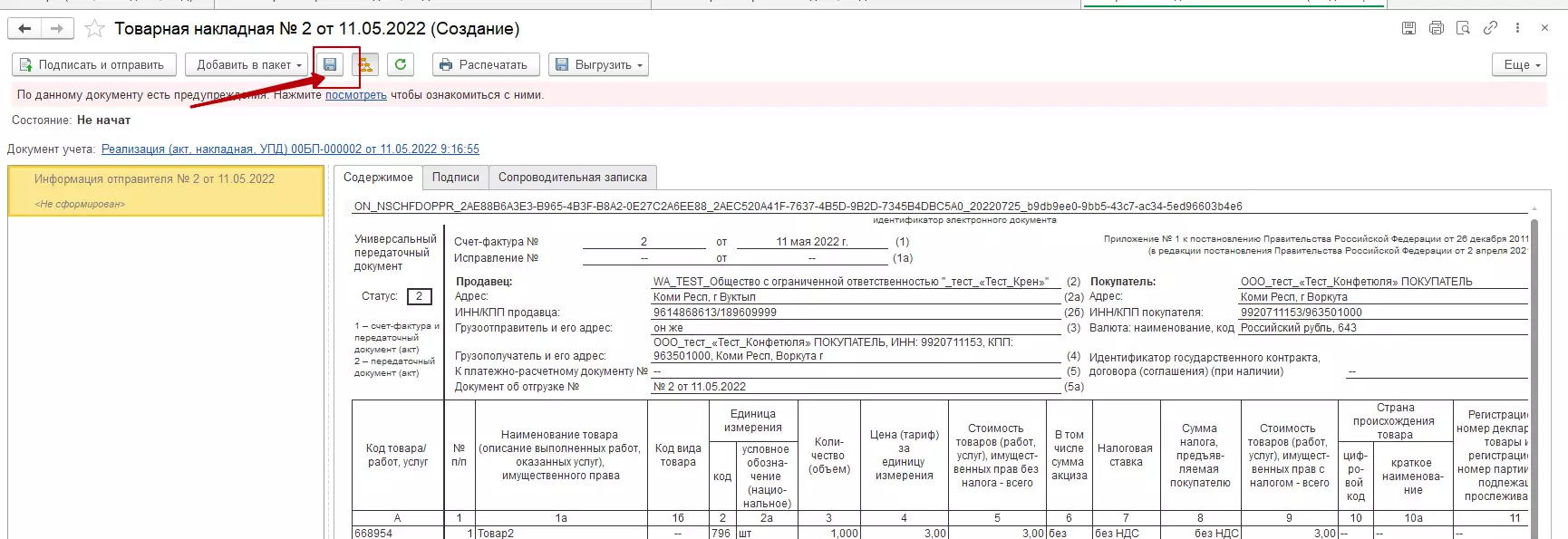Click 'Подписать и отправить' button
This screenshot has height=539, width=1568.
tap(94, 64)
